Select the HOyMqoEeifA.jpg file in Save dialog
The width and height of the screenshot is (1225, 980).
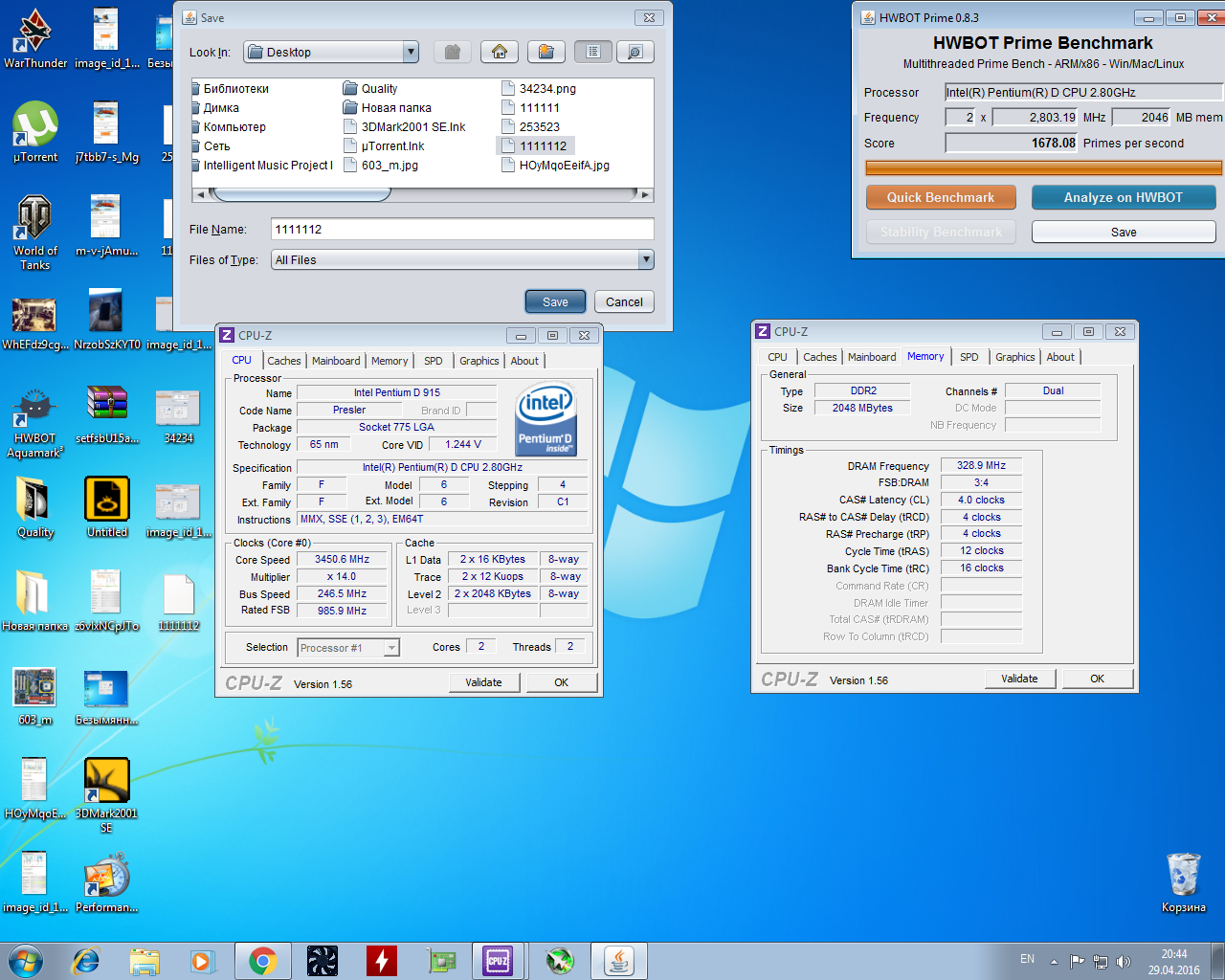(x=555, y=165)
